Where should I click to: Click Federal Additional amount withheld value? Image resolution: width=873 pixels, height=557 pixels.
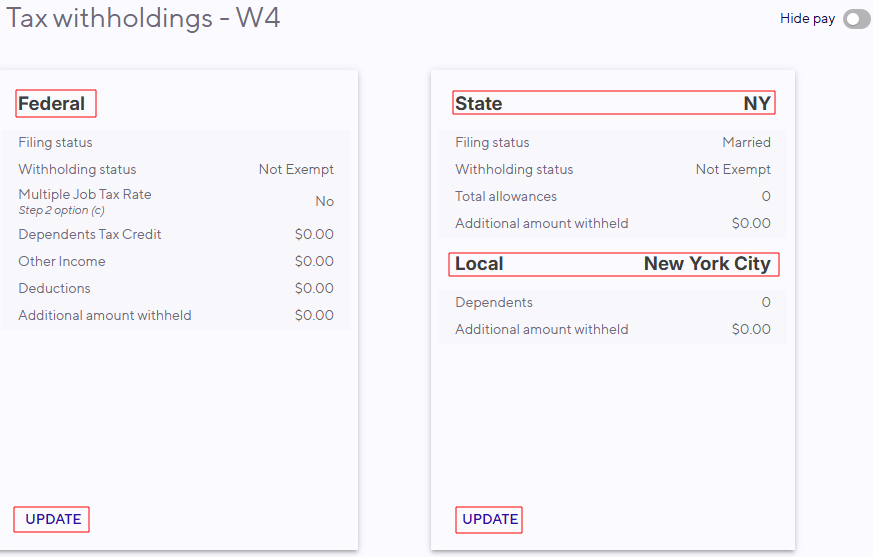pos(314,315)
